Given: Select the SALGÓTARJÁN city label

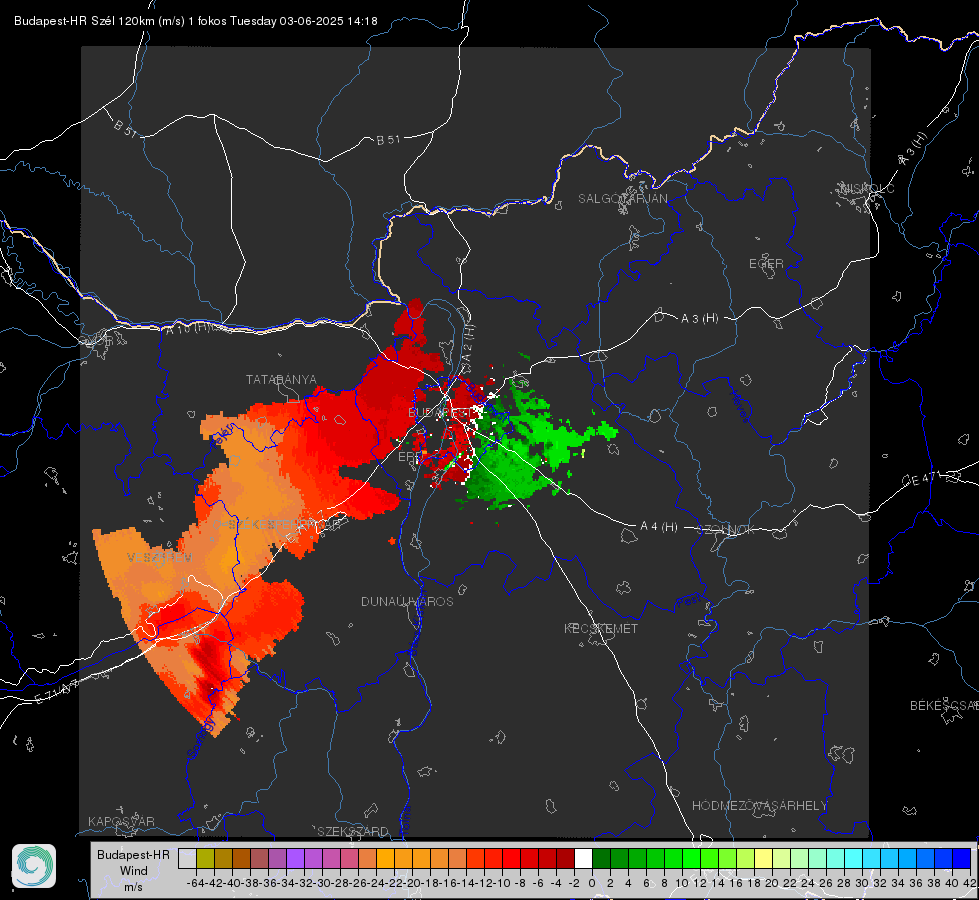Looking at the screenshot, I should click(x=622, y=199).
